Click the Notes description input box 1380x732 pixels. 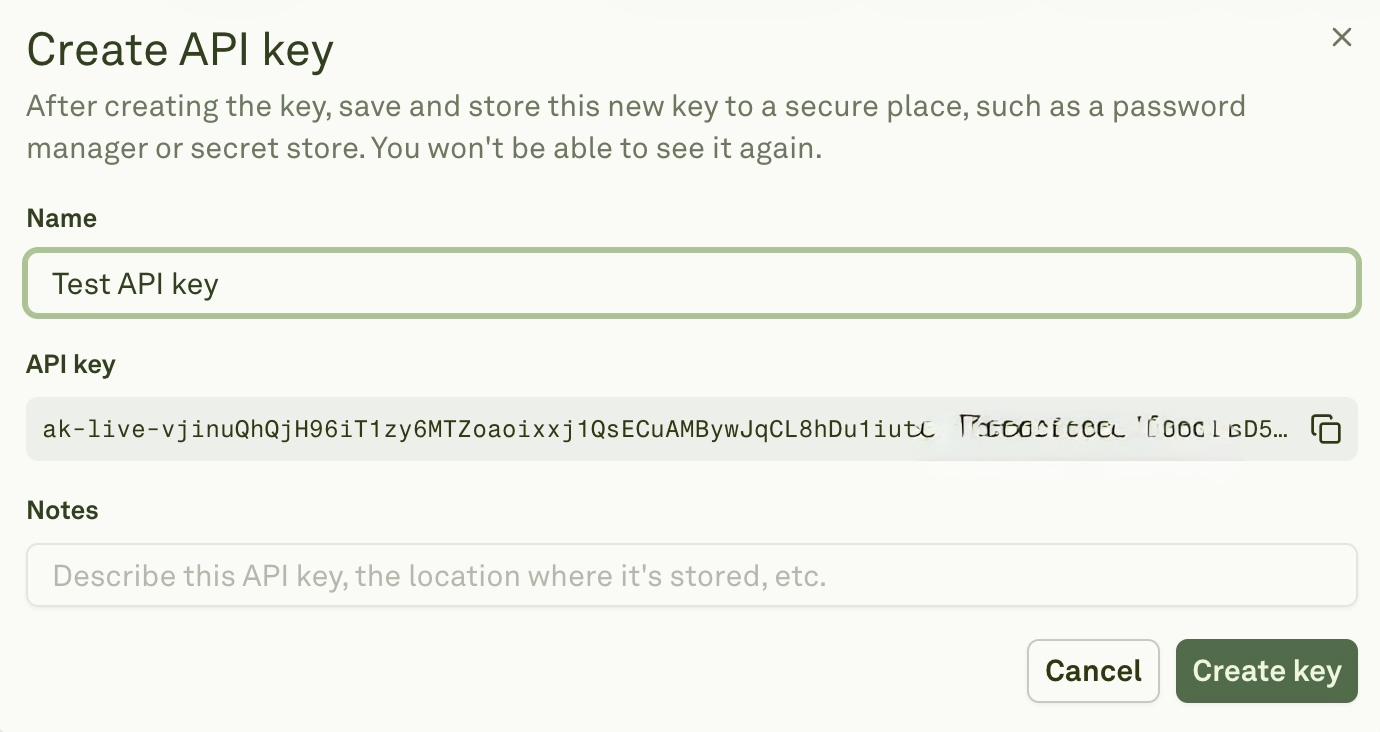click(690, 575)
